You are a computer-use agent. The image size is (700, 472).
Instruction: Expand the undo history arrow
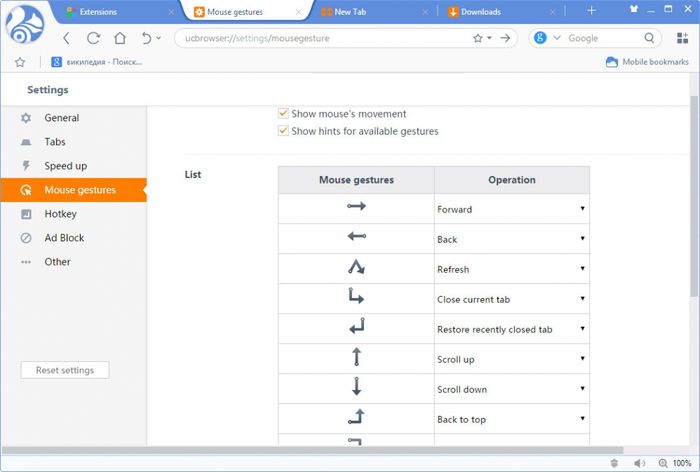(158, 38)
